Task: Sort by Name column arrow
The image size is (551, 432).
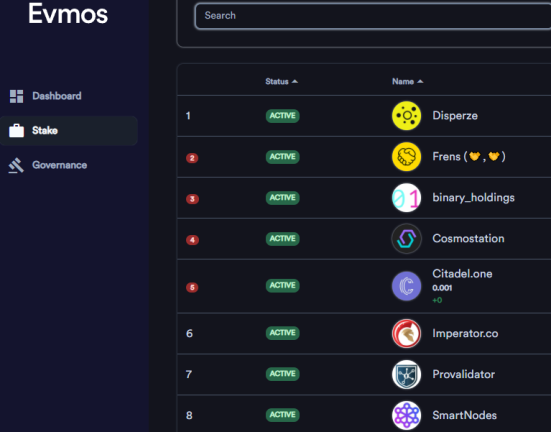Action: tap(420, 82)
